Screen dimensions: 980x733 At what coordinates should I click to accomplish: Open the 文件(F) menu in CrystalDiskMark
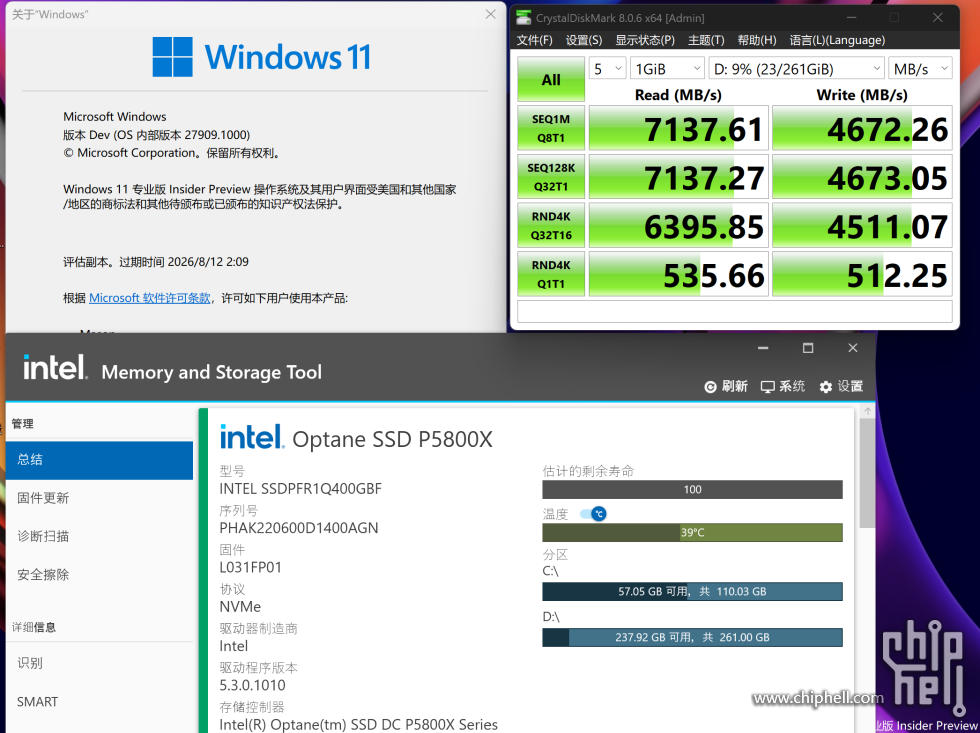pyautogui.click(x=534, y=40)
